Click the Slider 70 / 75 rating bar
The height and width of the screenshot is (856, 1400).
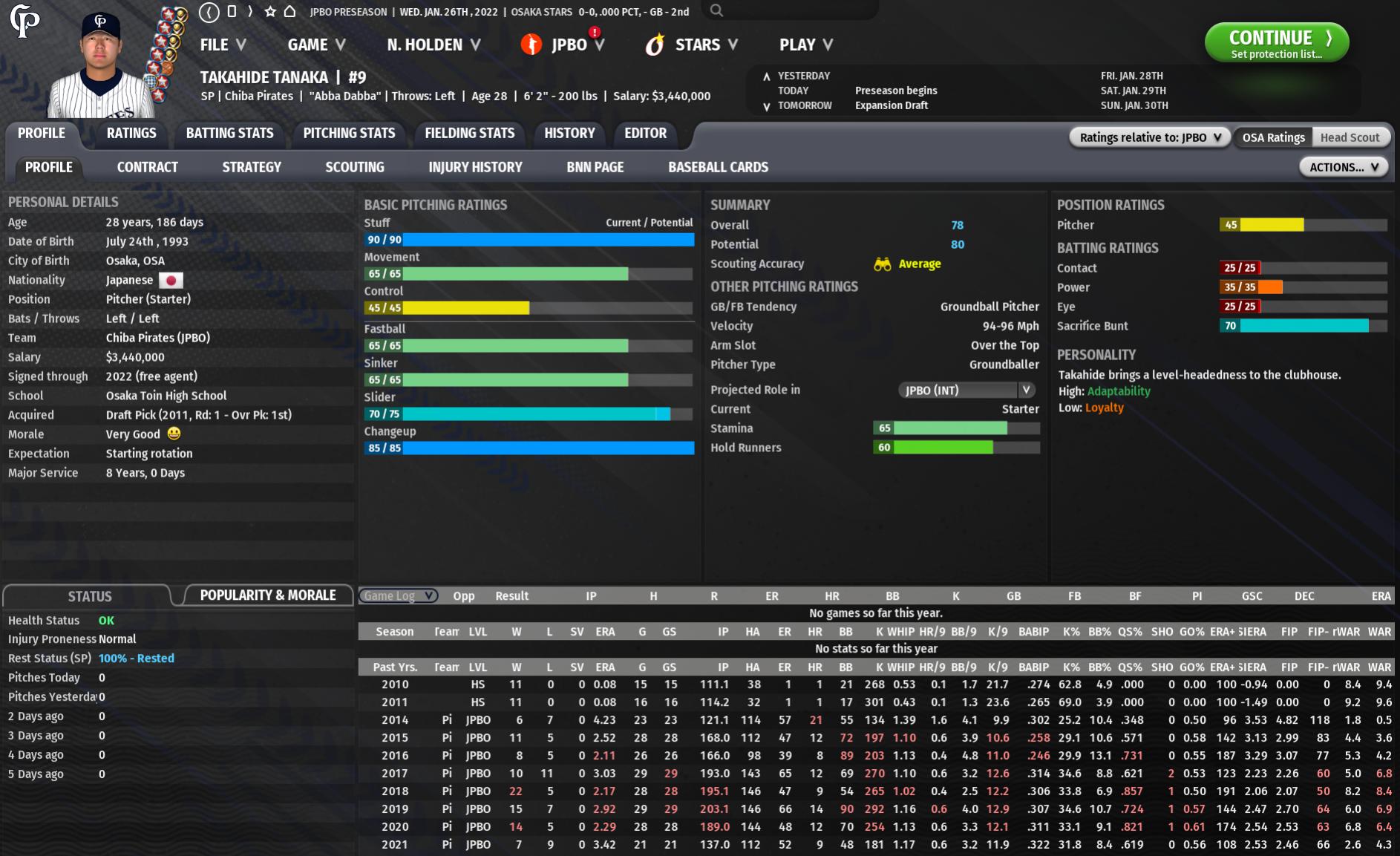(x=529, y=414)
